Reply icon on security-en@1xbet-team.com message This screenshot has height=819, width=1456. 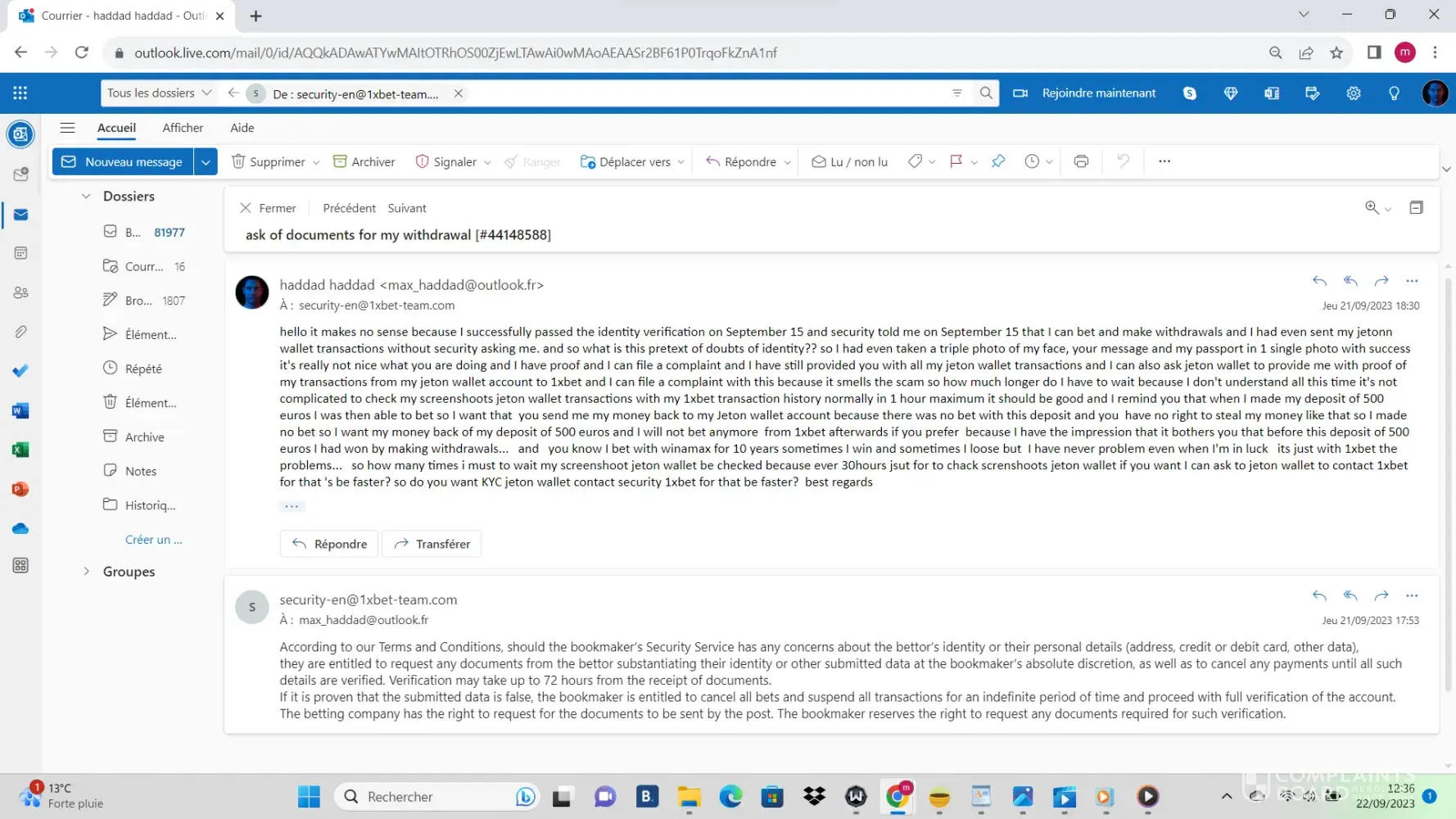click(x=1319, y=595)
